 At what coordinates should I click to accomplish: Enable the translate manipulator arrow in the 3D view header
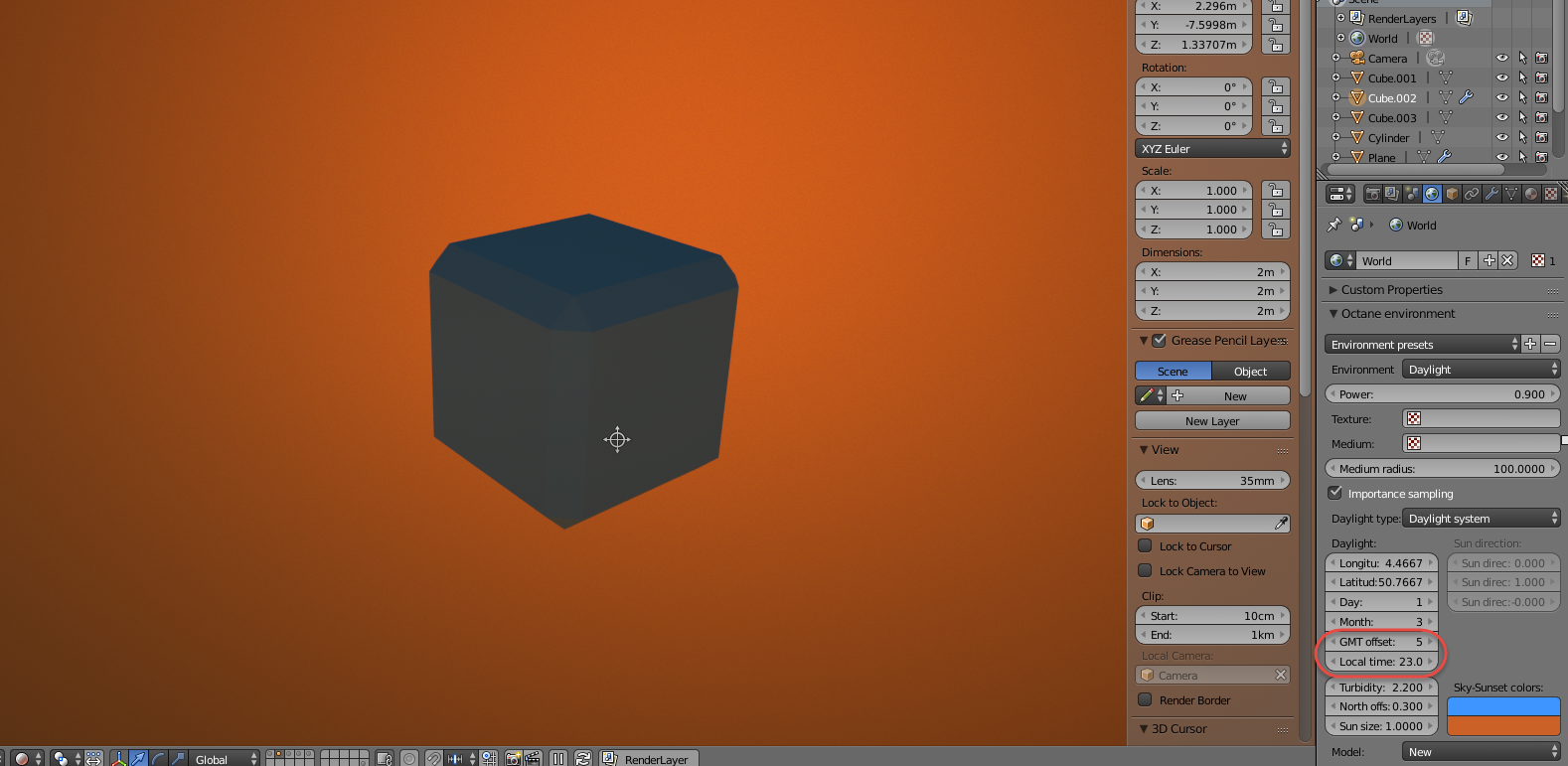(x=139, y=758)
